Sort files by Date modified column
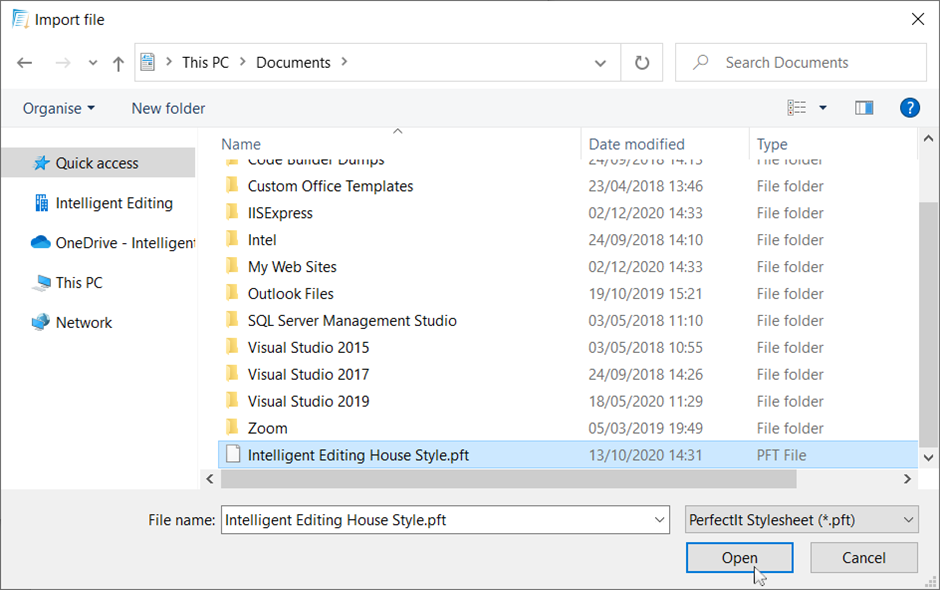The width and height of the screenshot is (940, 590). [x=637, y=144]
